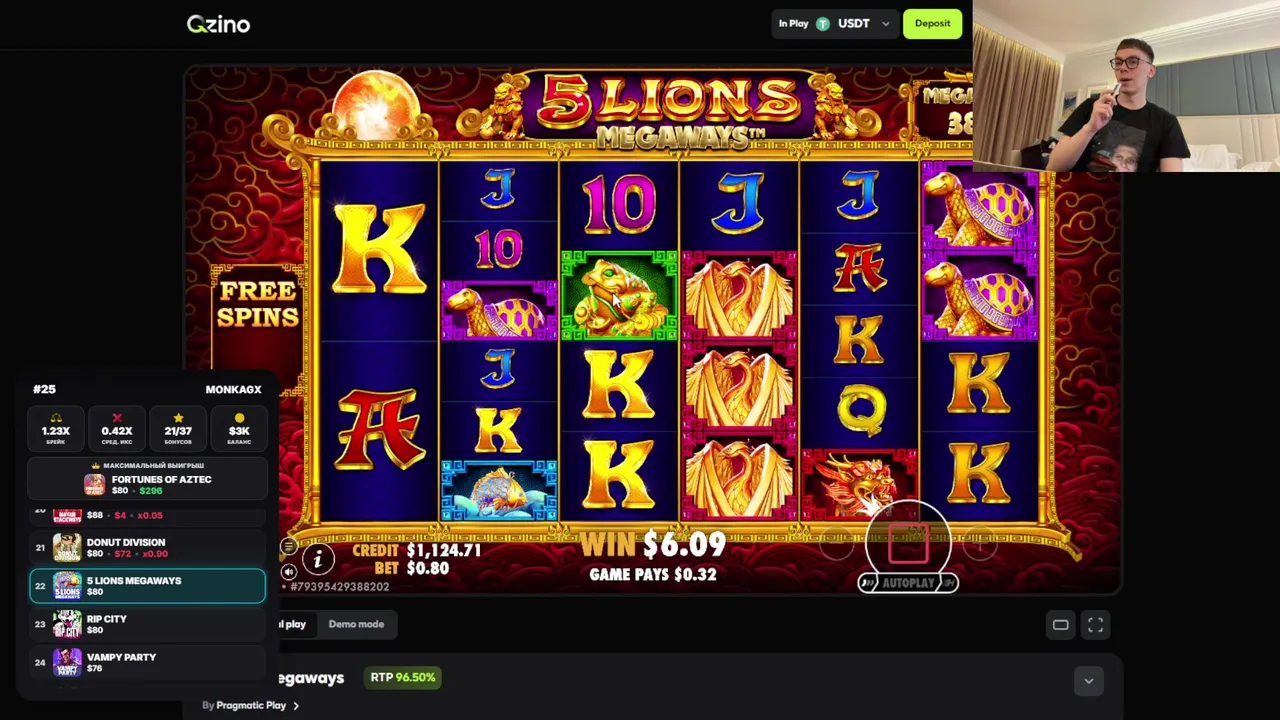Enter fullscreen mode icon
Image resolution: width=1280 pixels, height=720 pixels.
coord(1095,625)
